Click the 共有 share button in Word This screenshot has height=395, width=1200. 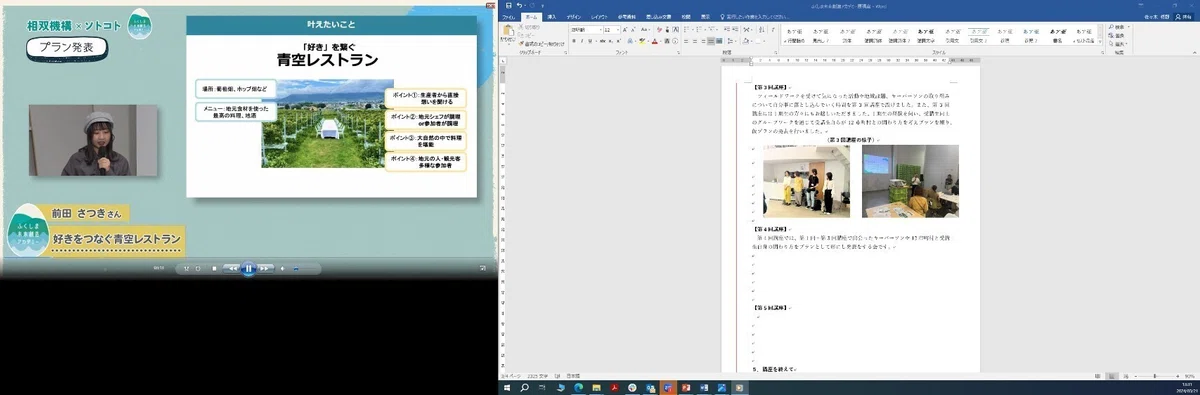pos(1183,17)
